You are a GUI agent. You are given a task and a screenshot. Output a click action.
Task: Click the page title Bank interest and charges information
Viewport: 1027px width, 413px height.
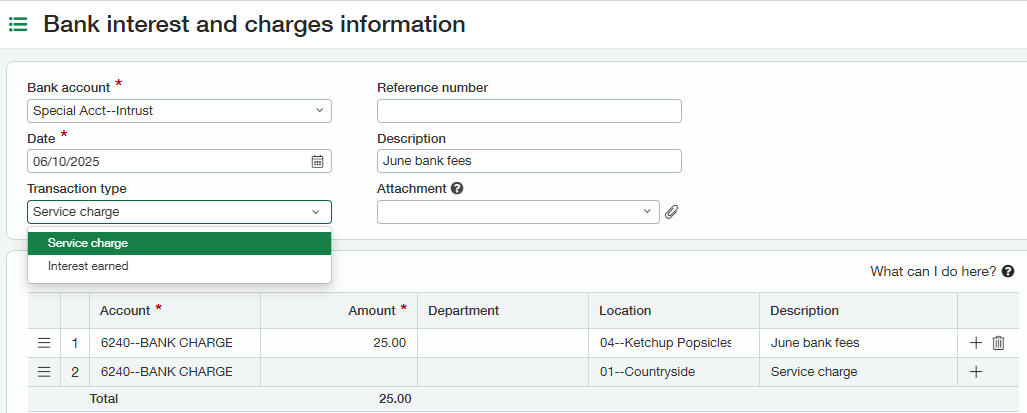coord(254,24)
